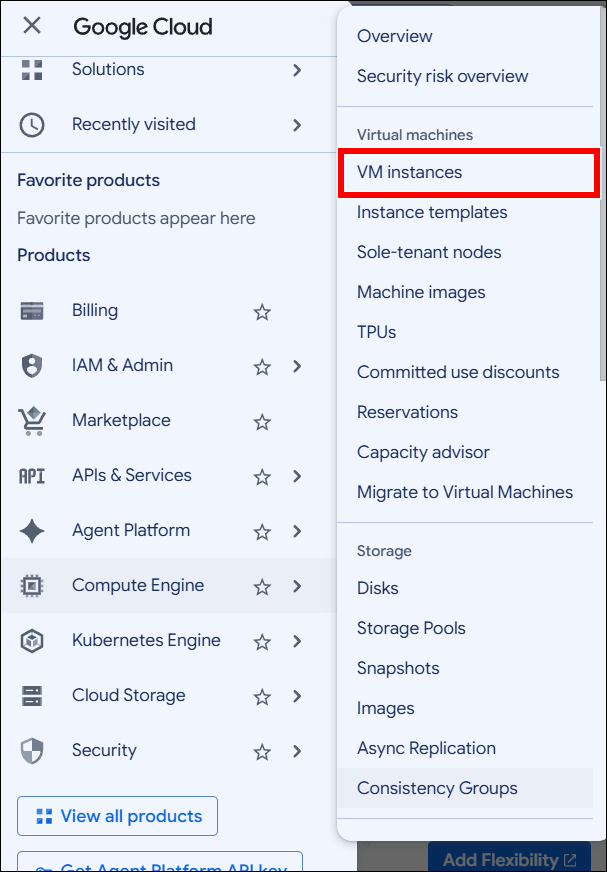The width and height of the screenshot is (607, 872).
Task: Star Security as a favorite
Action: point(262,752)
